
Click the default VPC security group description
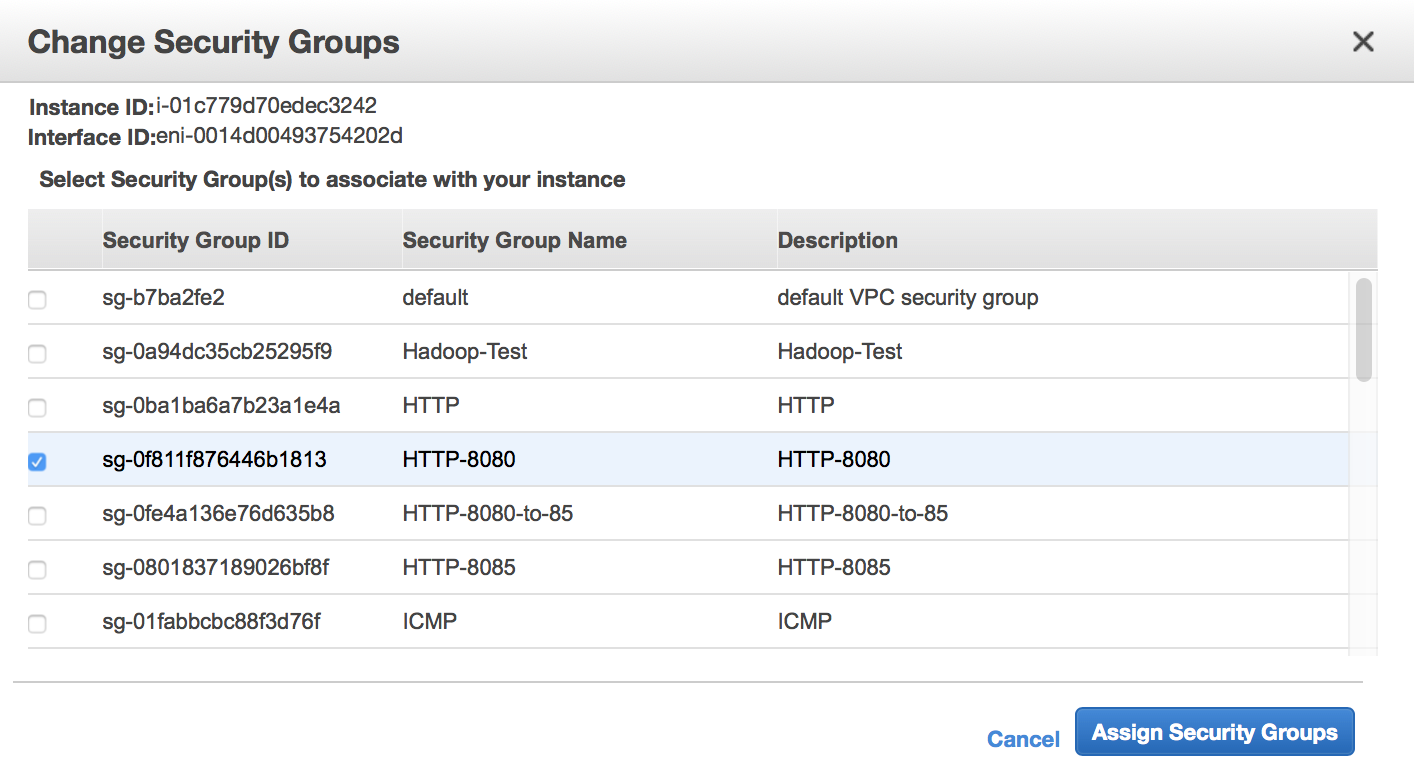(x=908, y=298)
